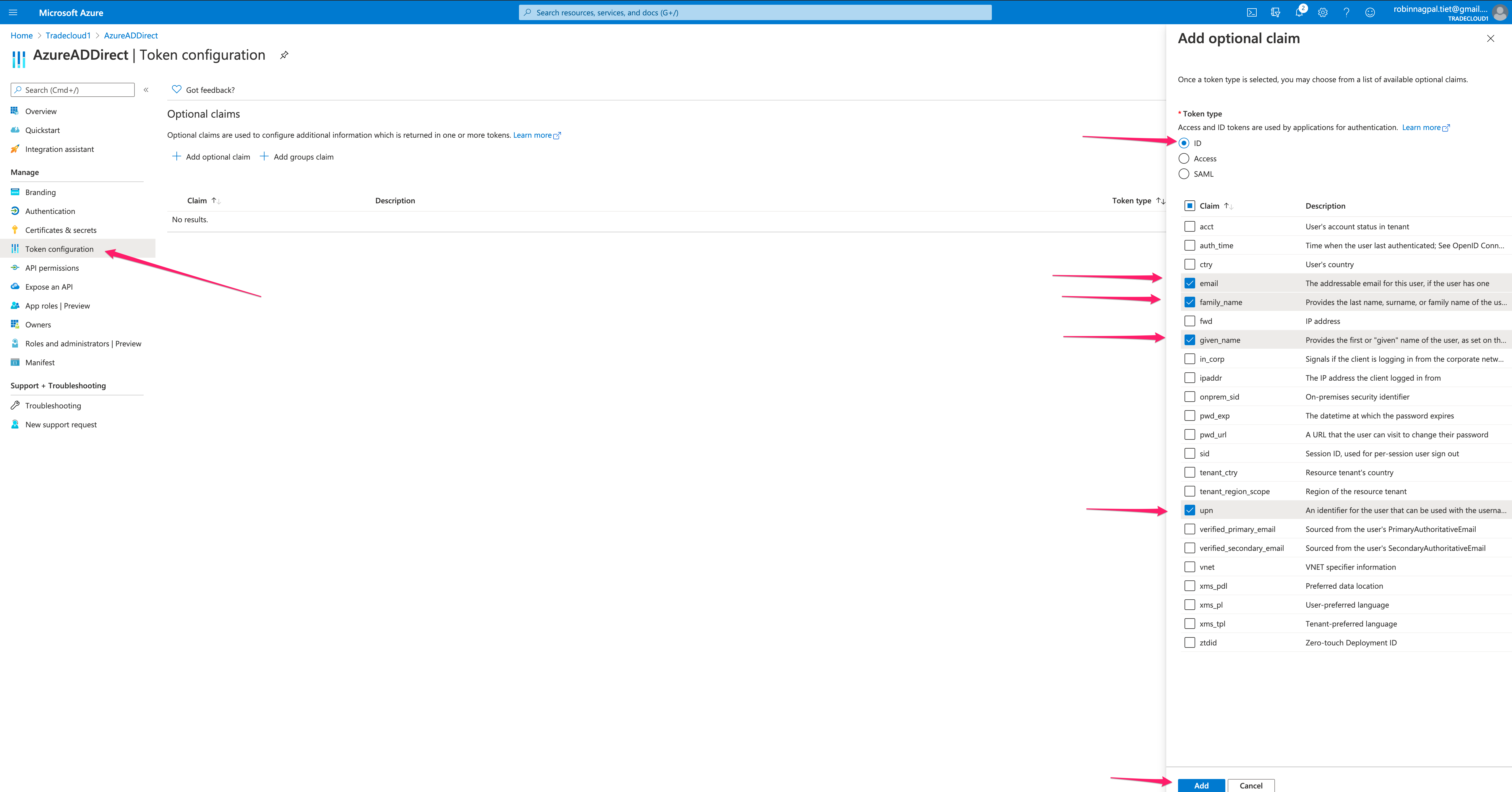Sort the main table by Claim column
Image resolution: width=1512 pixels, height=792 pixels.
tap(216, 201)
